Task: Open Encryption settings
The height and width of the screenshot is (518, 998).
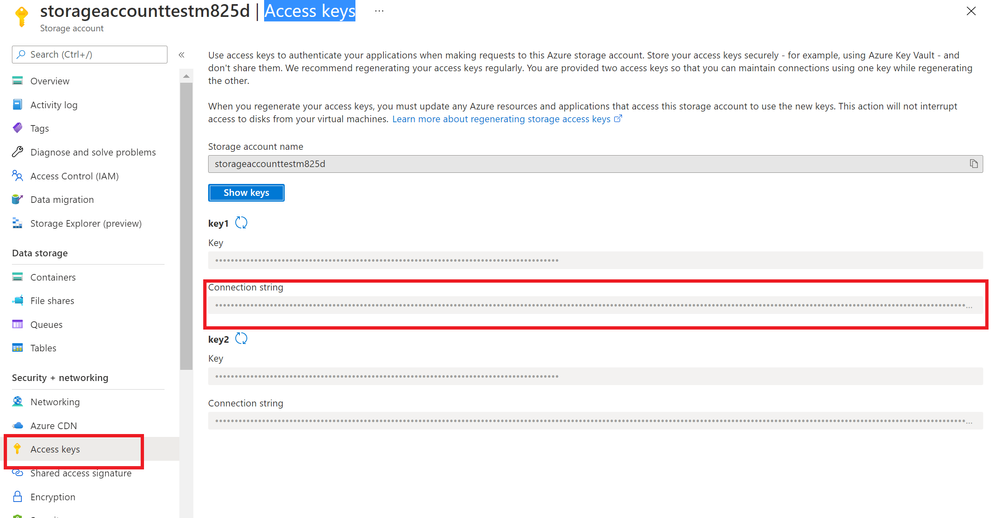Action: coord(53,497)
